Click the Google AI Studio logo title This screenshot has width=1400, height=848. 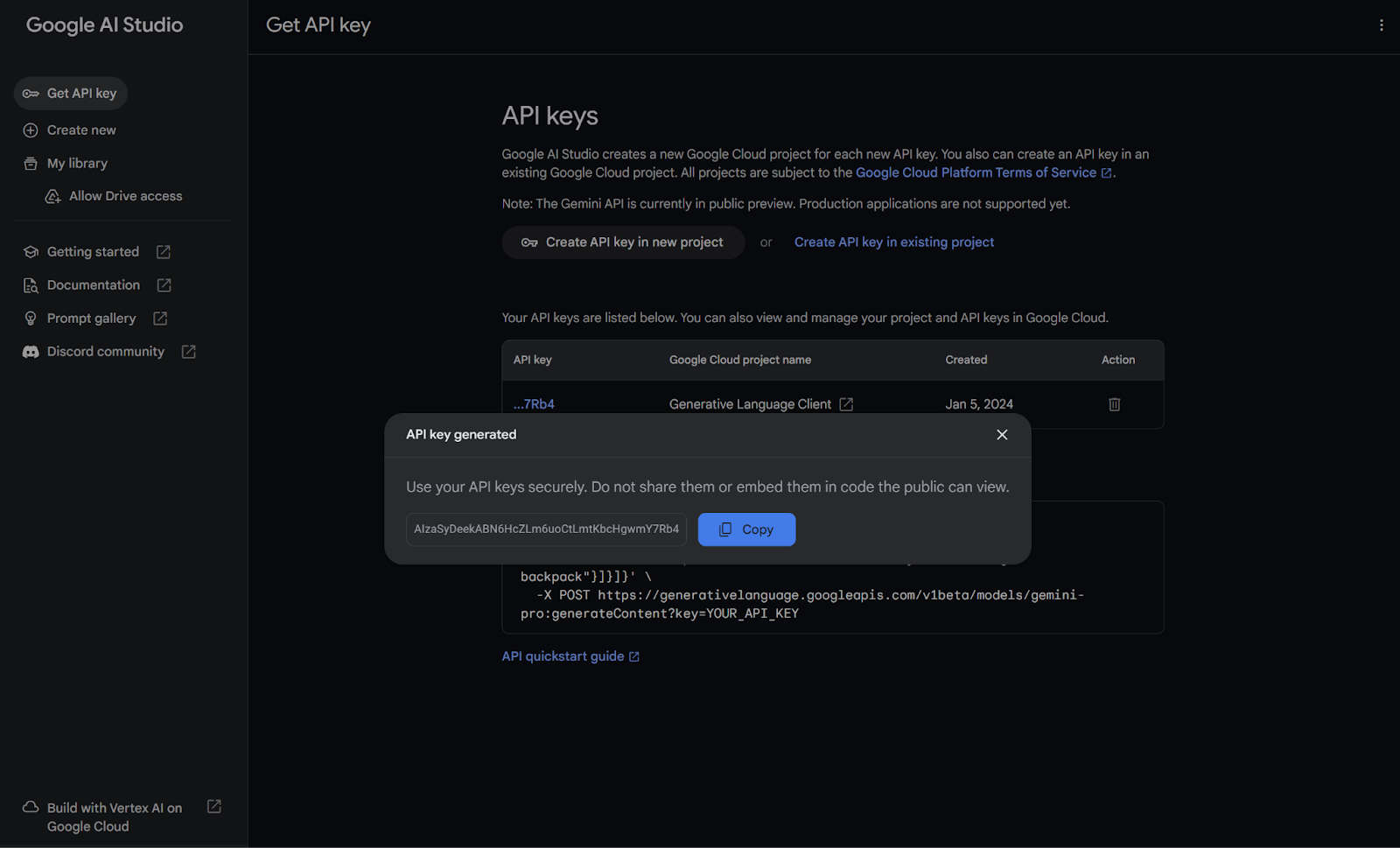click(x=105, y=25)
